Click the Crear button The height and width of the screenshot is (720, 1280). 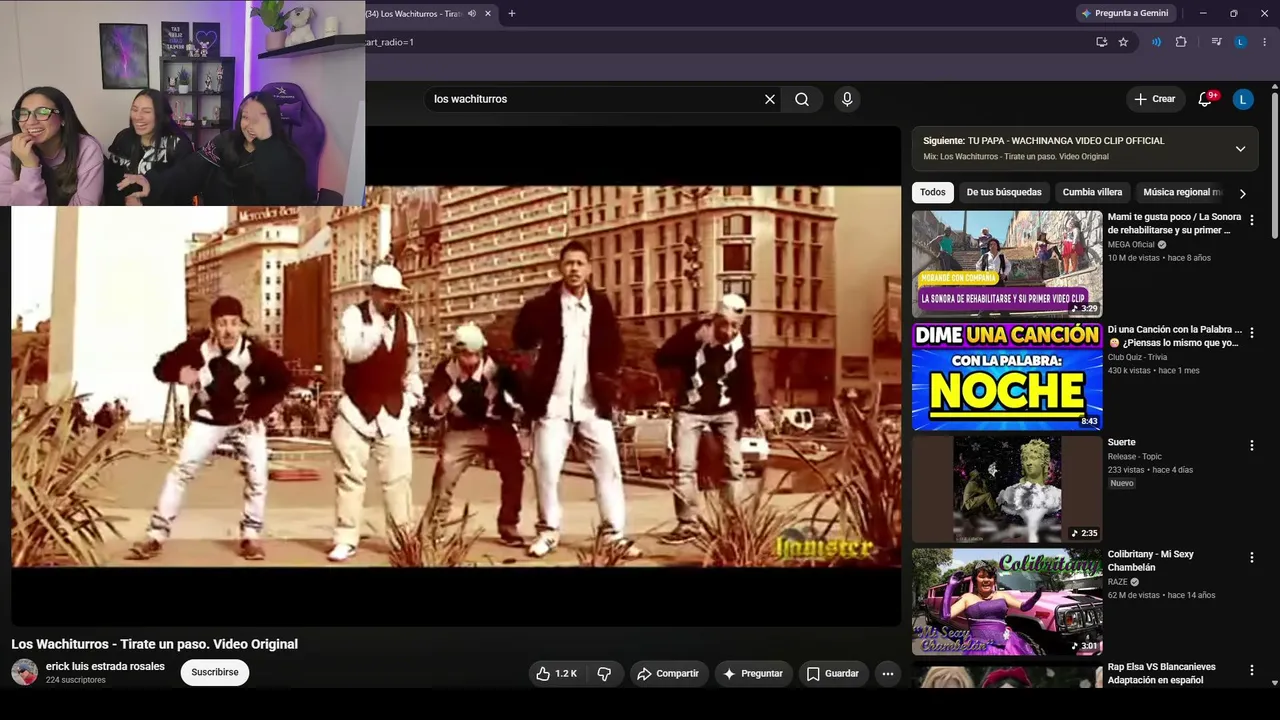point(1155,99)
